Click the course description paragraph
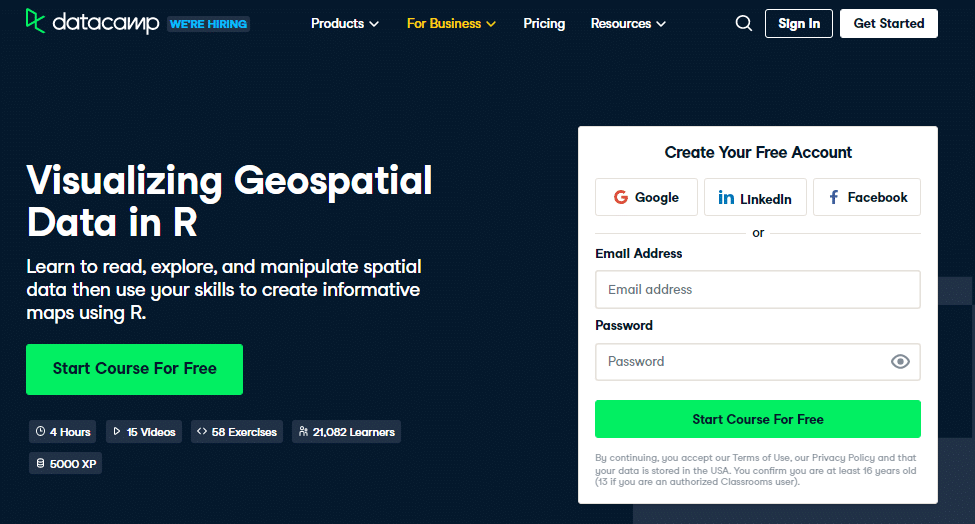Viewport: 975px width, 524px height. [224, 290]
